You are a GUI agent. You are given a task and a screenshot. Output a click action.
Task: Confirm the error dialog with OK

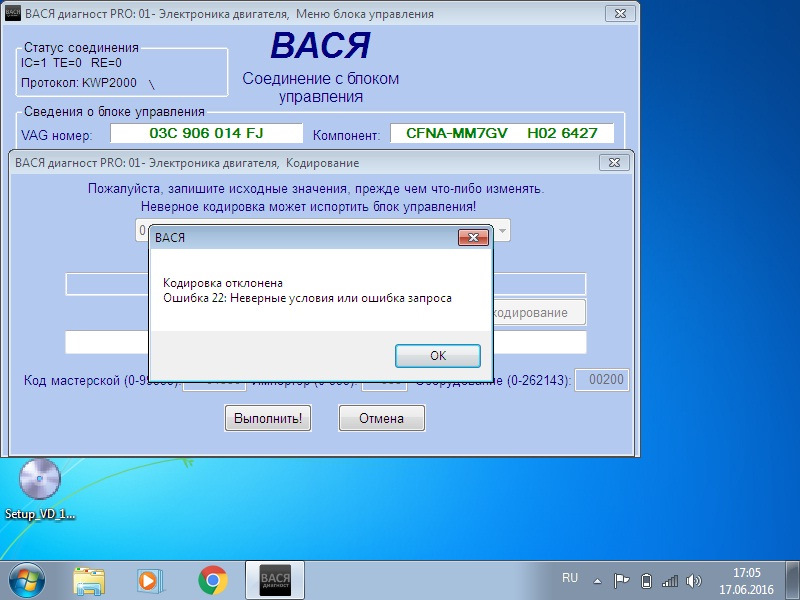(x=438, y=356)
